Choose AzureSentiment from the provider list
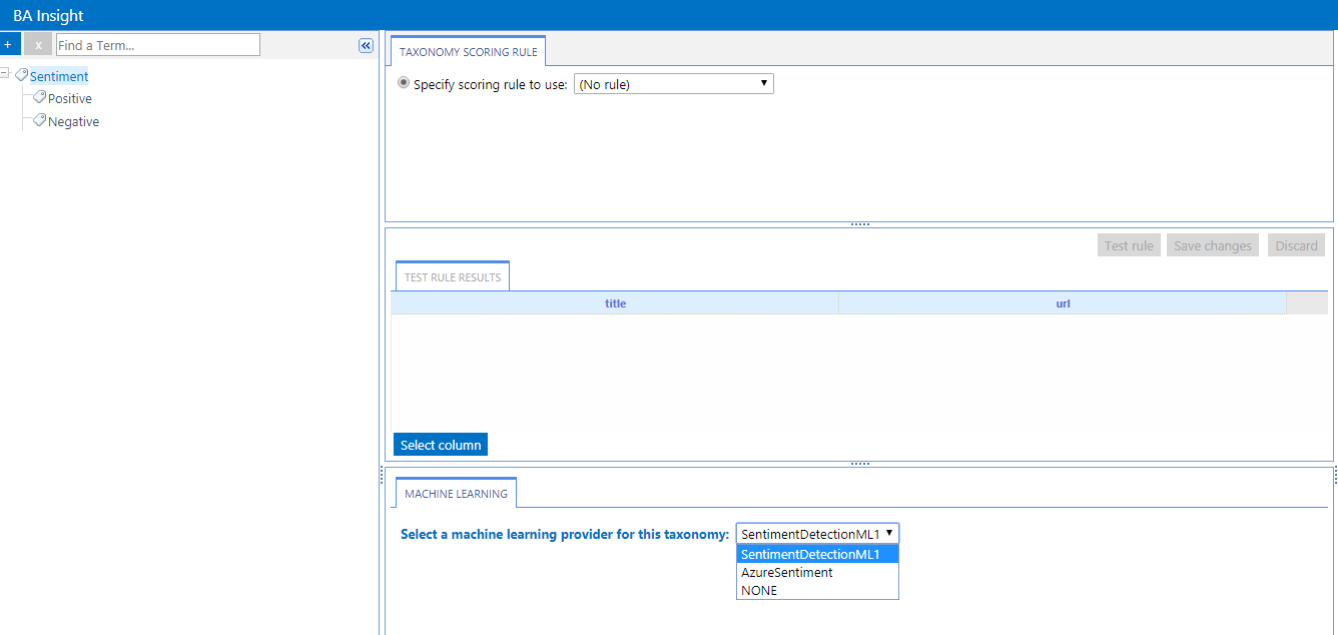This screenshot has width=1338, height=635. coord(787,573)
